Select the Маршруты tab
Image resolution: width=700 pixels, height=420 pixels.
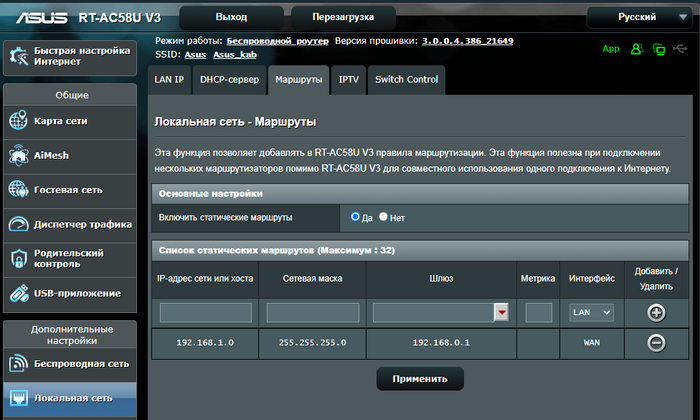click(x=299, y=80)
